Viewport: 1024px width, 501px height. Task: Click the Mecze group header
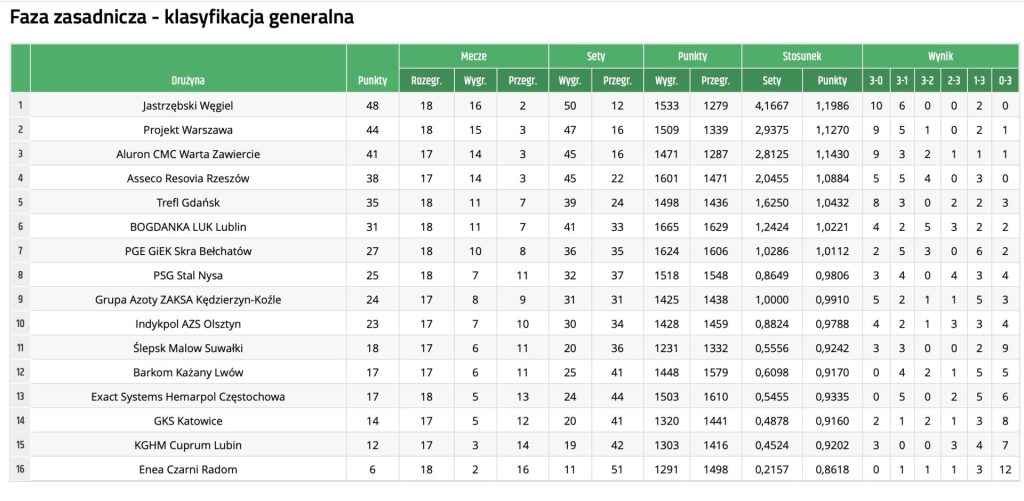[473, 57]
